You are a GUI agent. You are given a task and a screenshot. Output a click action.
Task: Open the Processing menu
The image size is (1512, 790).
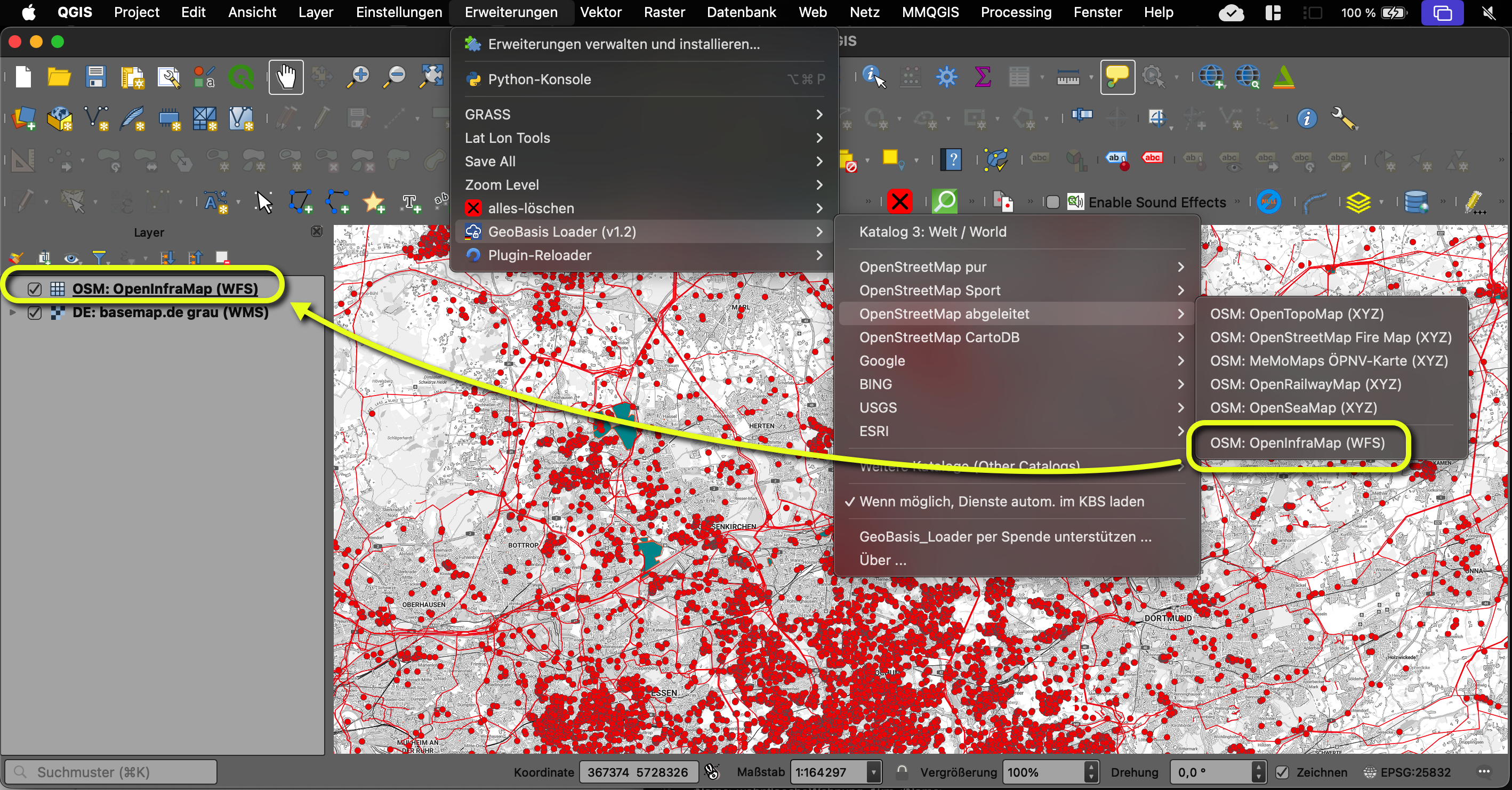coord(1016,12)
